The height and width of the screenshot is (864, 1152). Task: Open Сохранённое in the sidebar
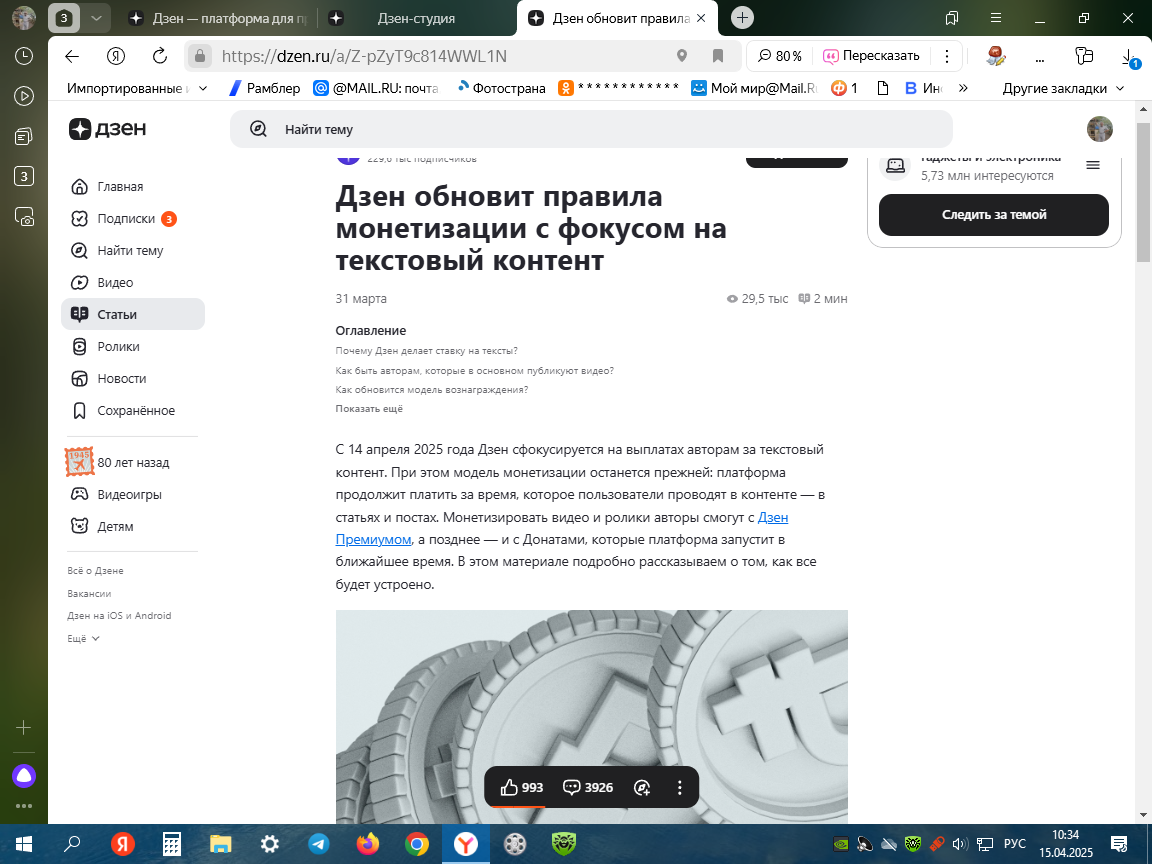[x=133, y=411]
